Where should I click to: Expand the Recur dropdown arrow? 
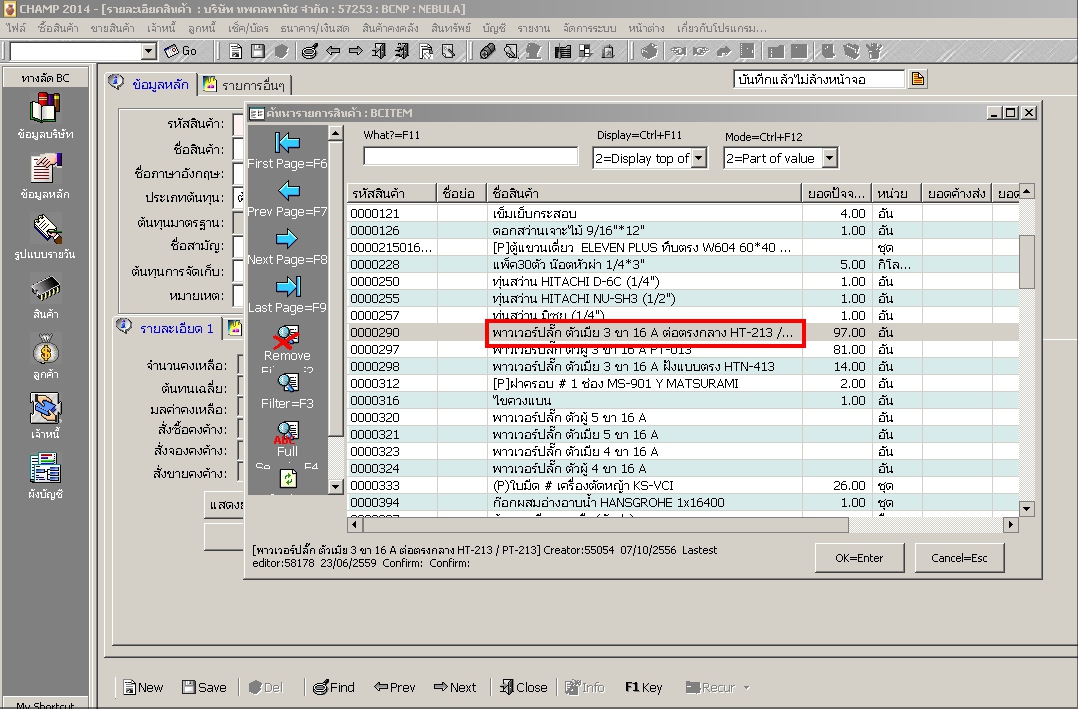coord(747,688)
